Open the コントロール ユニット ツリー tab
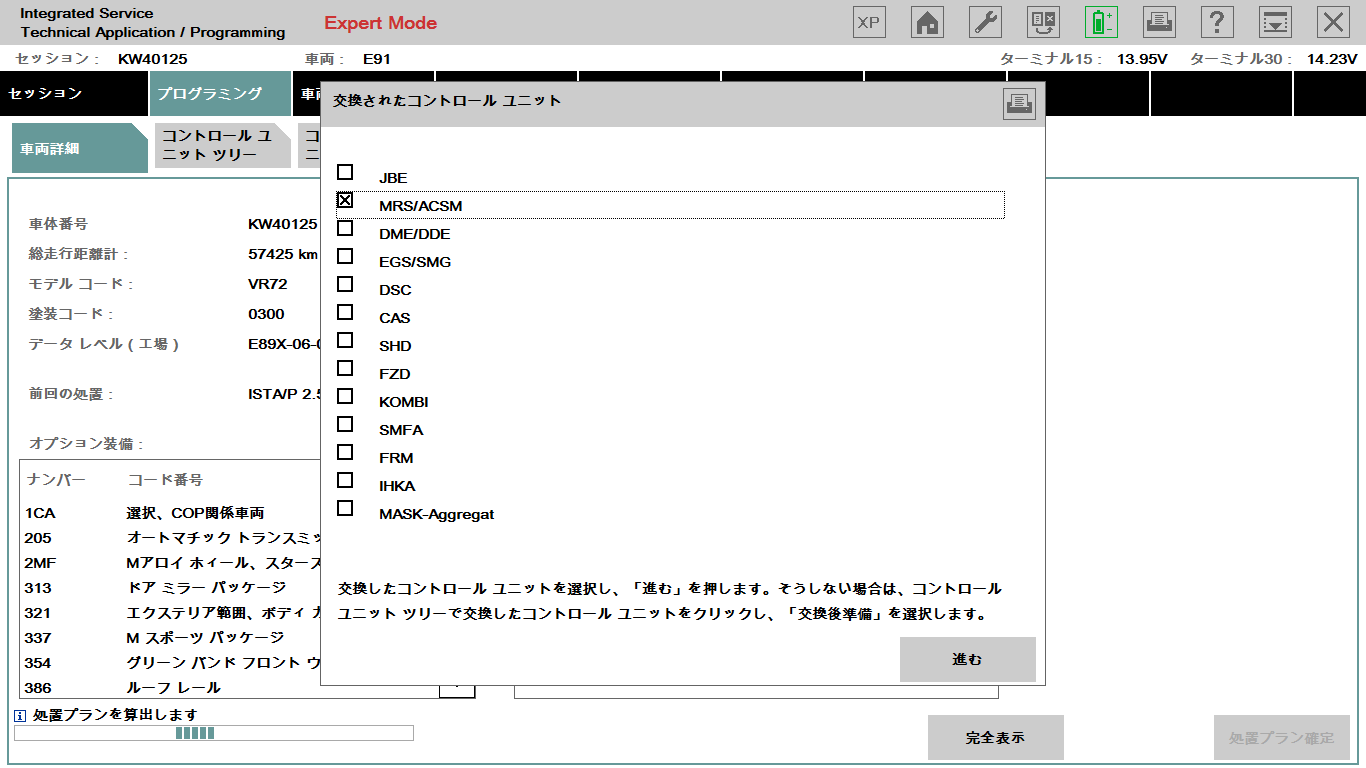This screenshot has width=1366, height=768. click(221, 146)
